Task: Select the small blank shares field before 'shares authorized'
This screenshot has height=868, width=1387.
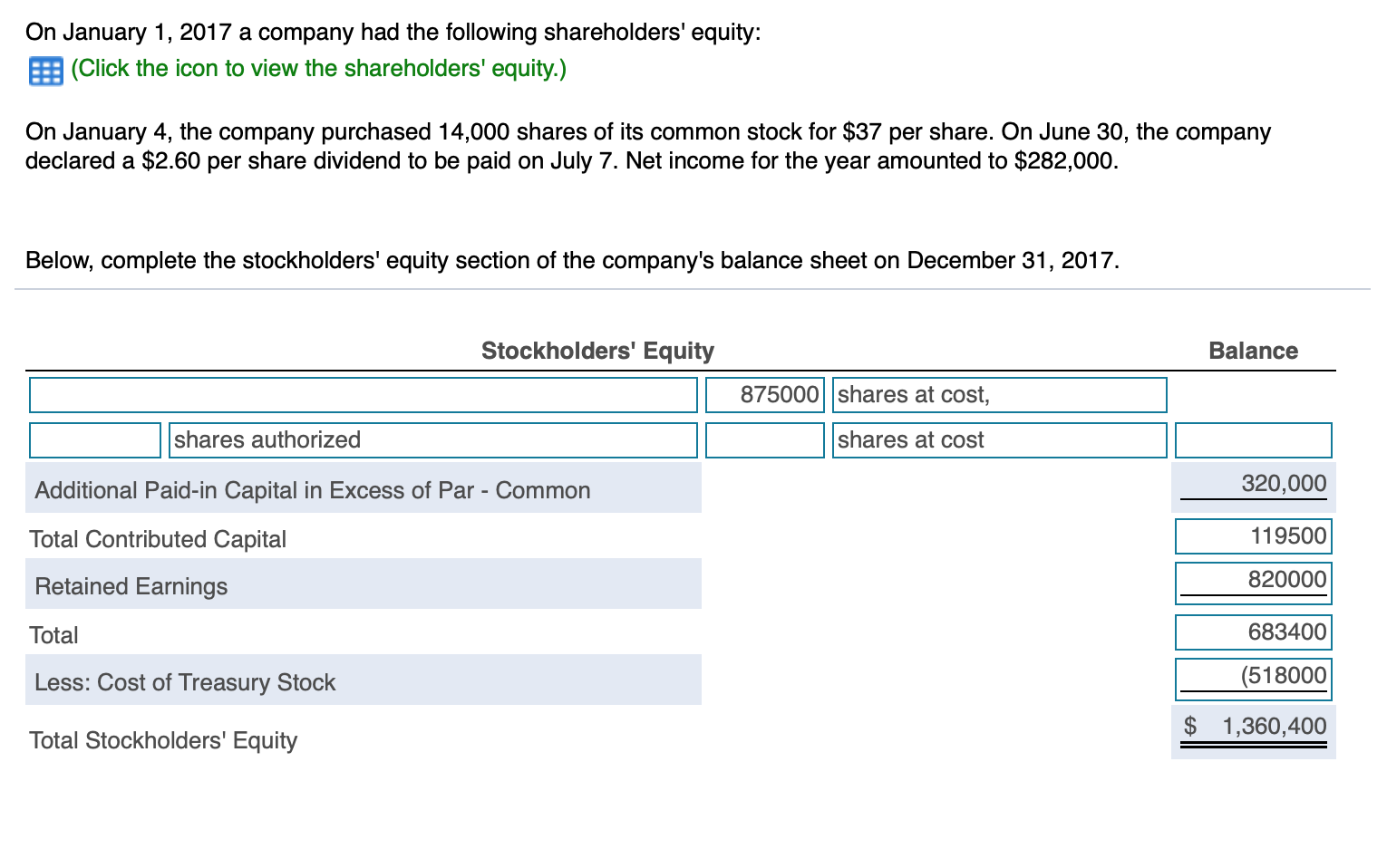Action: [93, 439]
